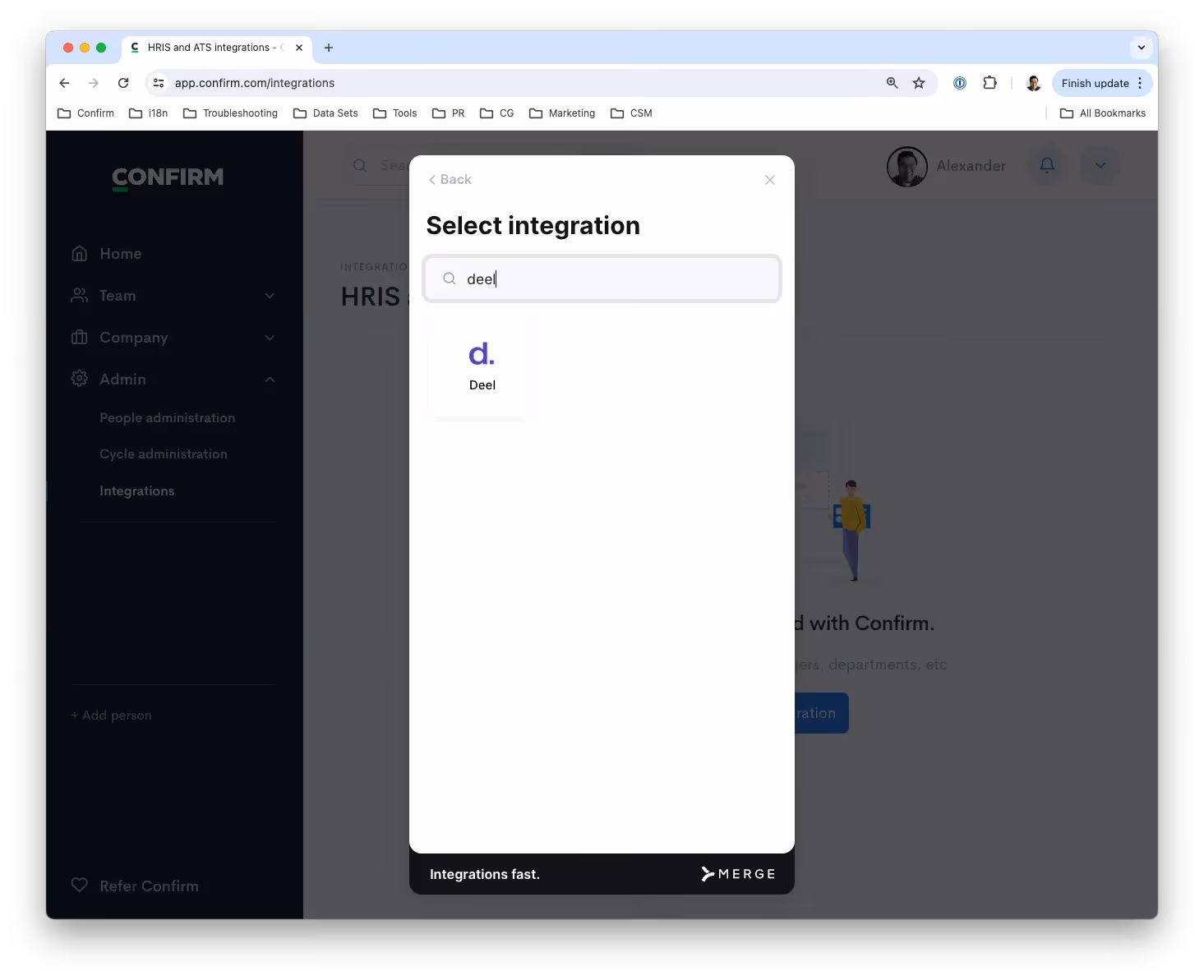The width and height of the screenshot is (1204, 980).
Task: Focus the integration search field containing deel
Action: (x=602, y=278)
